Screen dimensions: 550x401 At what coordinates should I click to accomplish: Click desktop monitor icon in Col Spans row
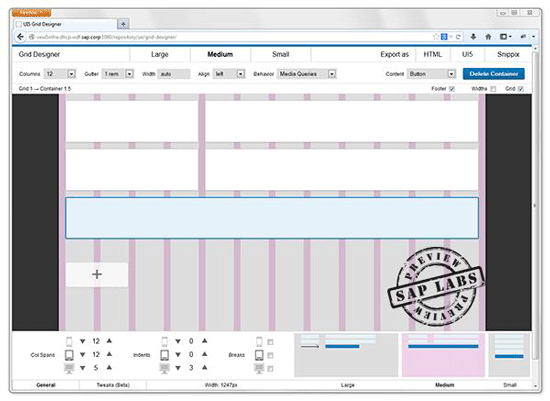point(69,368)
